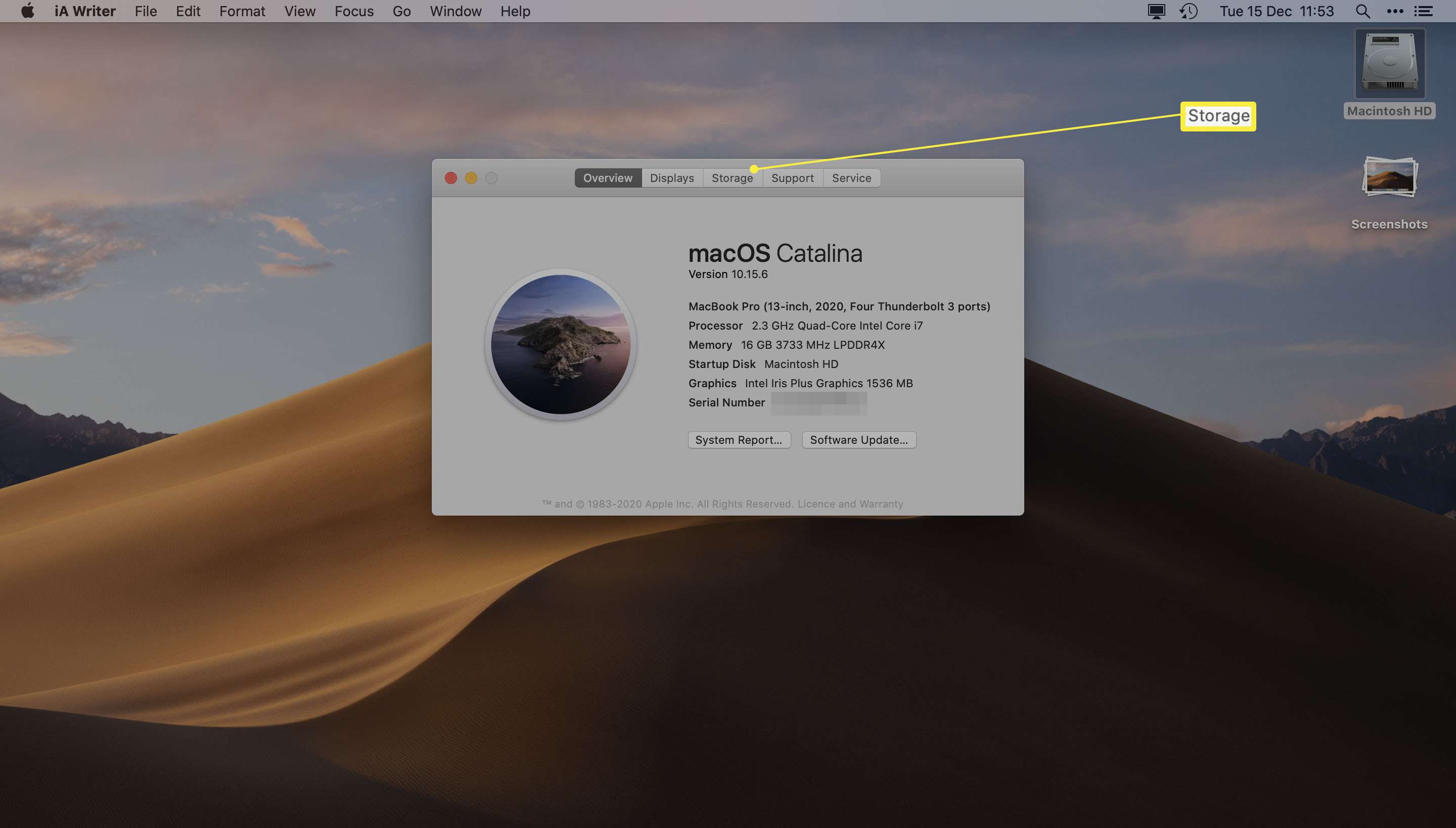
Task: Open the Apple menu
Action: pyautogui.click(x=27, y=11)
